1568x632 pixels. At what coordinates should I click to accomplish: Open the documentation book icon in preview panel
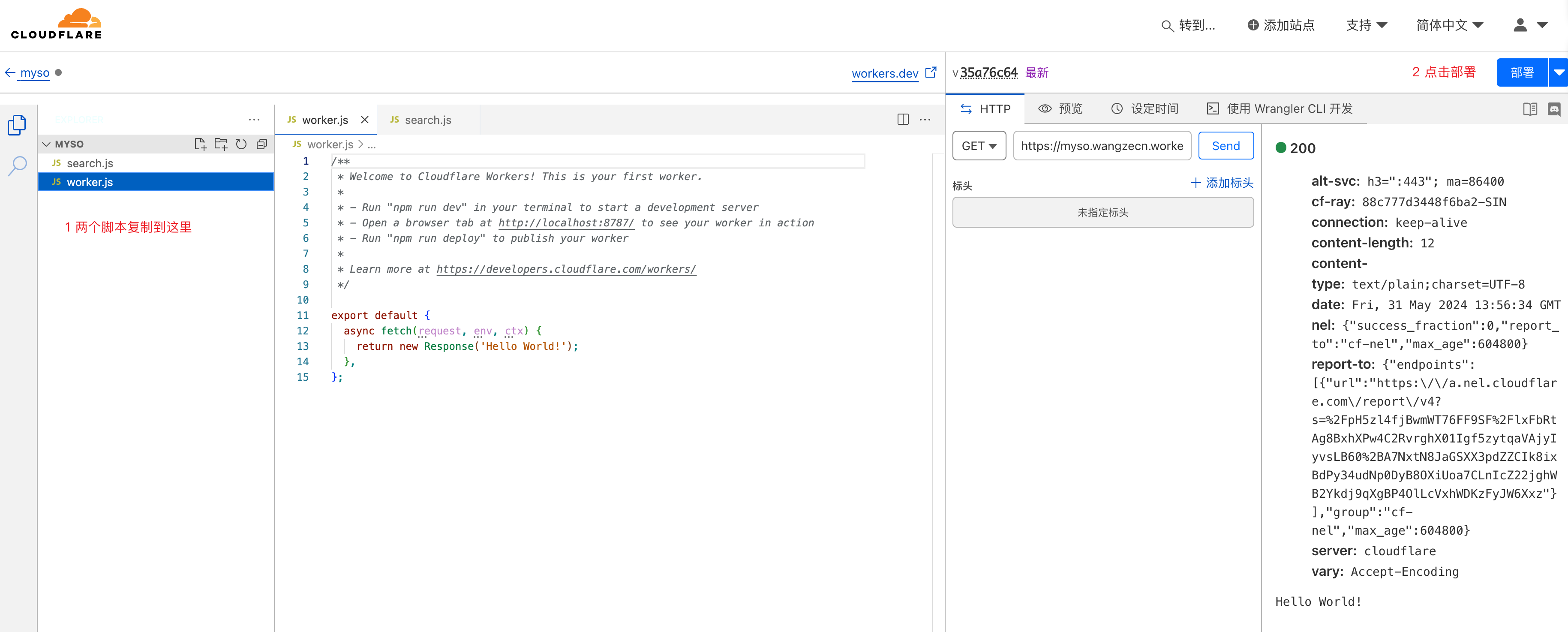pos(1530,109)
